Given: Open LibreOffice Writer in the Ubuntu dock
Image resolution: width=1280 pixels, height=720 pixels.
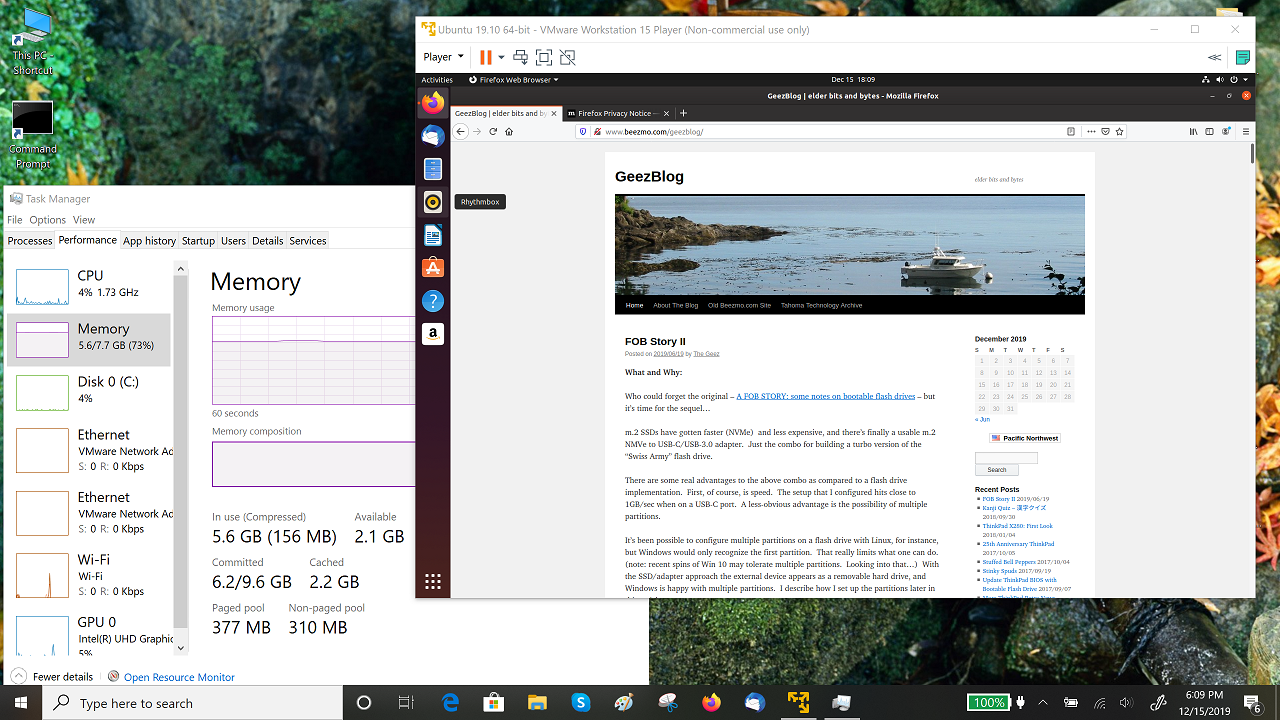Looking at the screenshot, I should click(x=433, y=235).
